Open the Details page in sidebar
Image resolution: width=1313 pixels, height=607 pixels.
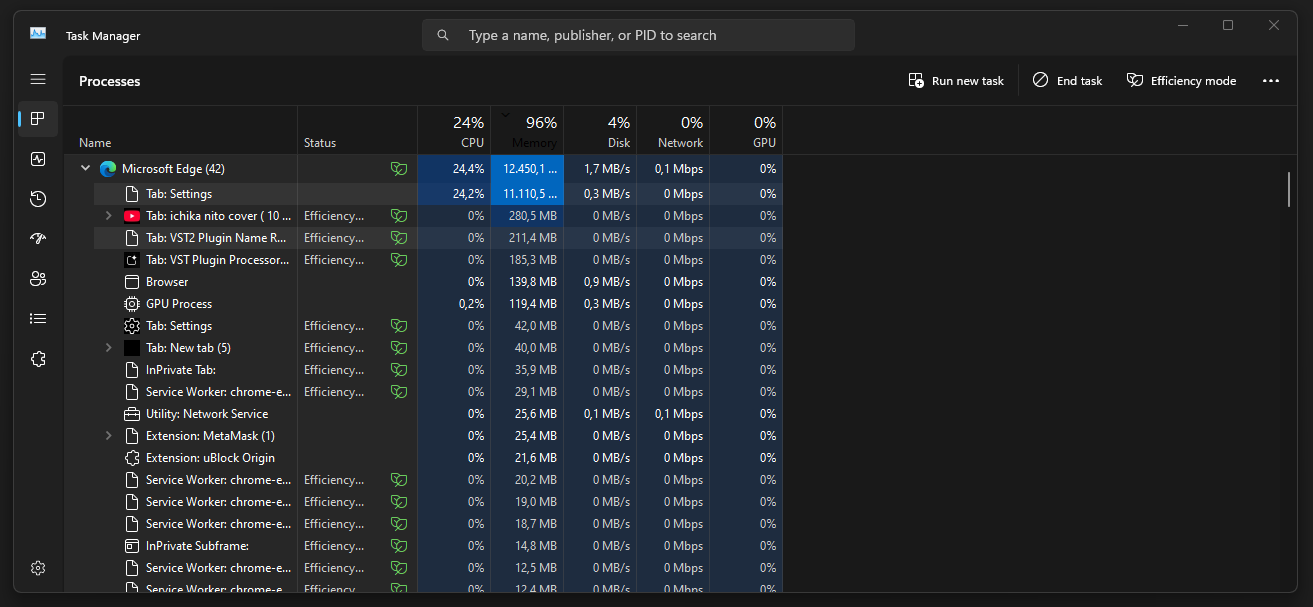pyautogui.click(x=38, y=319)
